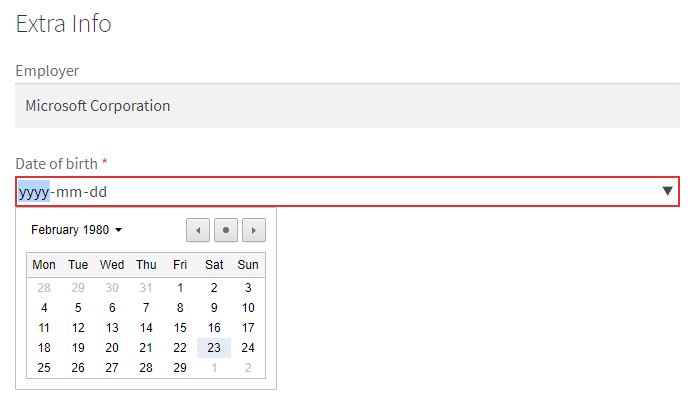
Task: Go to previous month arrow
Action: pyautogui.click(x=198, y=230)
